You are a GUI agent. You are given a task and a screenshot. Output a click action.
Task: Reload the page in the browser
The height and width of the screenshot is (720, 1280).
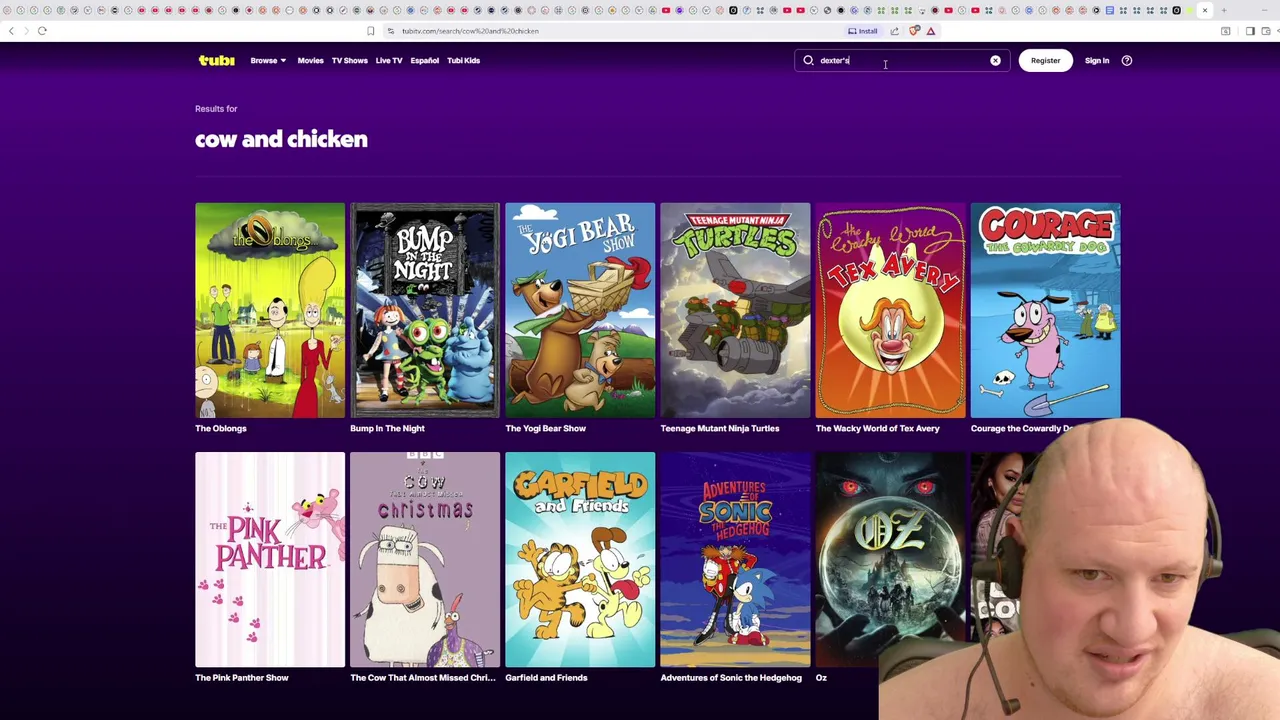pyautogui.click(x=42, y=31)
